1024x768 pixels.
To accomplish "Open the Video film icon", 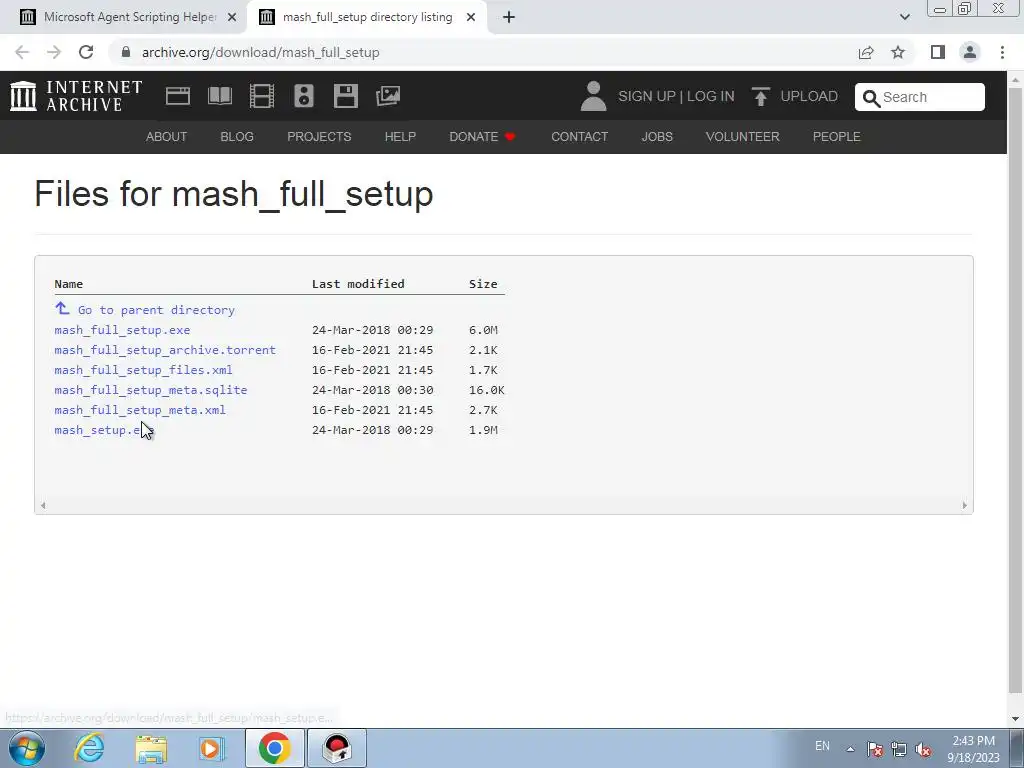I will [x=262, y=96].
